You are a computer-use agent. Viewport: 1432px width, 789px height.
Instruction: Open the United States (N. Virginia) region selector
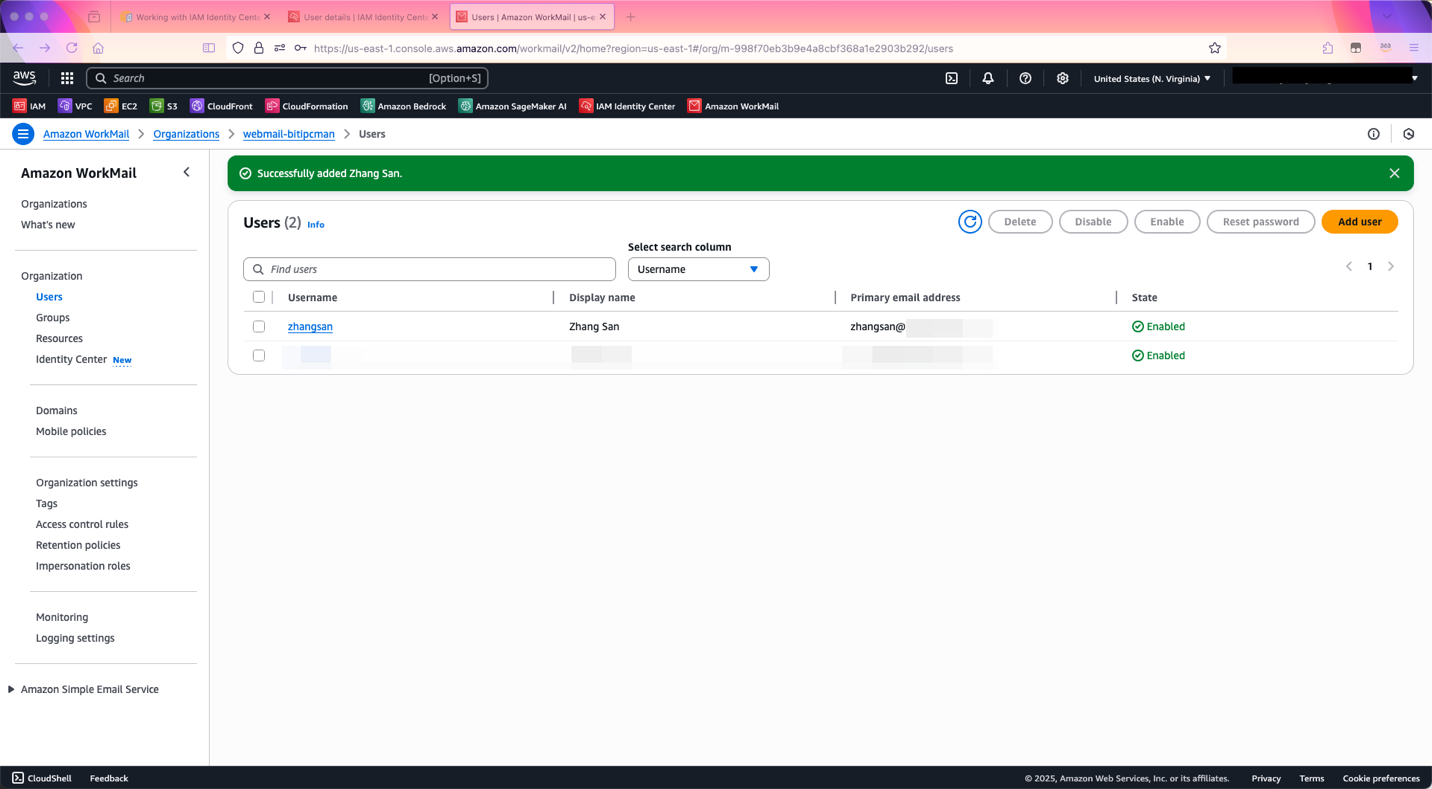point(1152,78)
